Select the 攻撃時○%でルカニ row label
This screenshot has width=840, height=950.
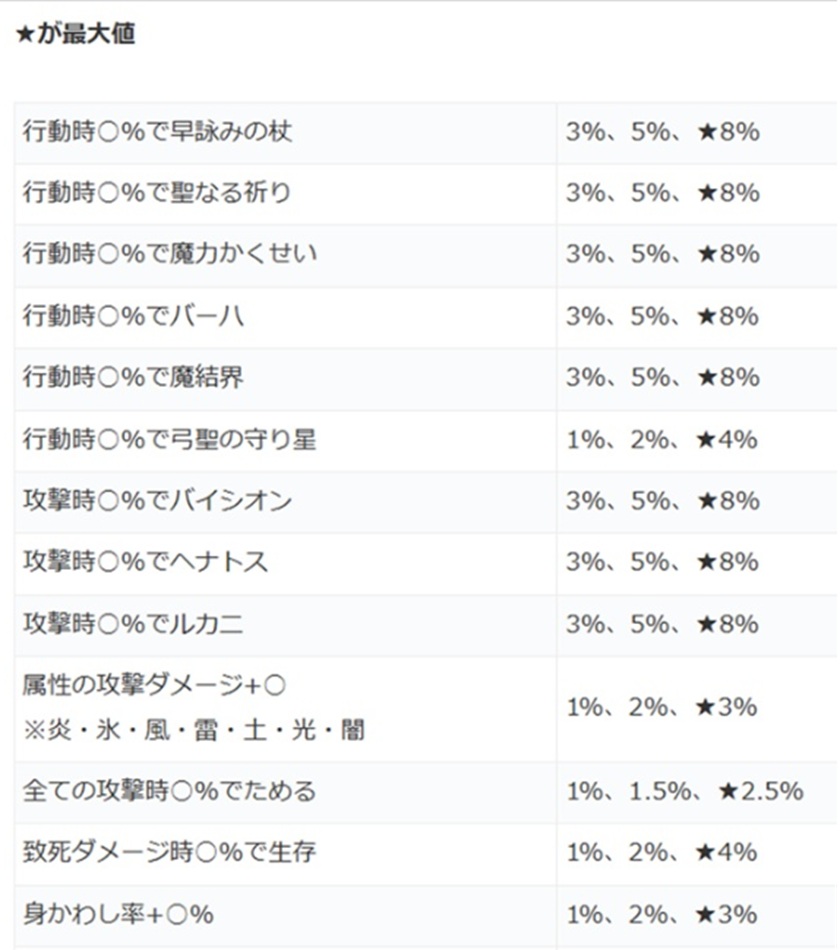pos(133,624)
